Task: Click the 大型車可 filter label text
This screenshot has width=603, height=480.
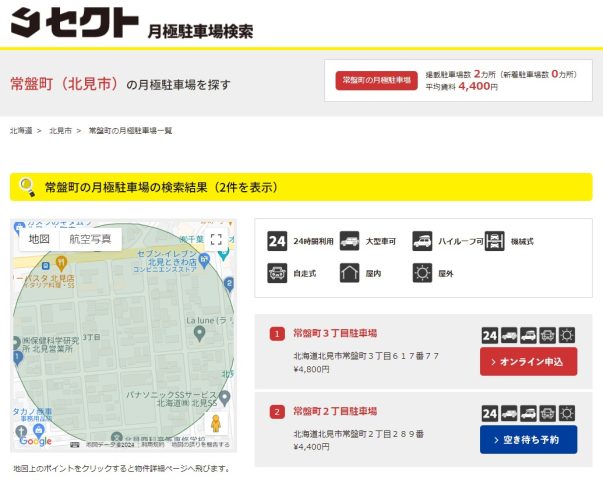Action: [x=381, y=241]
